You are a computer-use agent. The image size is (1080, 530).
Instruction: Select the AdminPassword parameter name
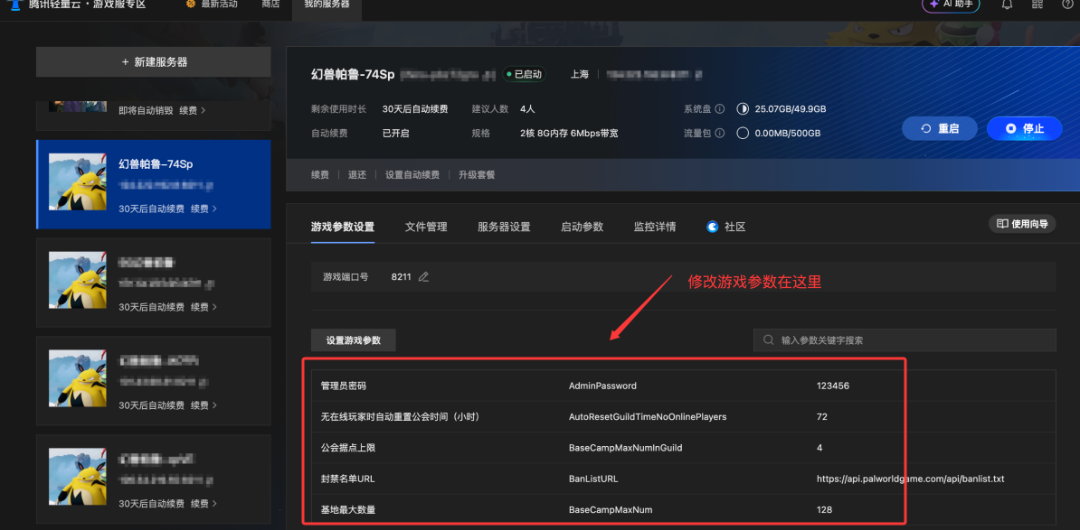coord(603,386)
